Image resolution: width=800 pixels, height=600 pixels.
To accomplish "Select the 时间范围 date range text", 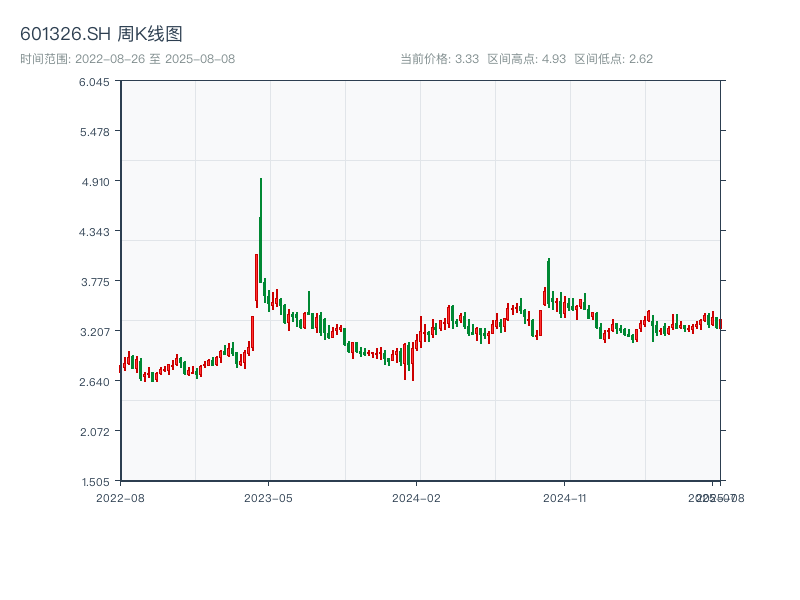I will 127,59.
